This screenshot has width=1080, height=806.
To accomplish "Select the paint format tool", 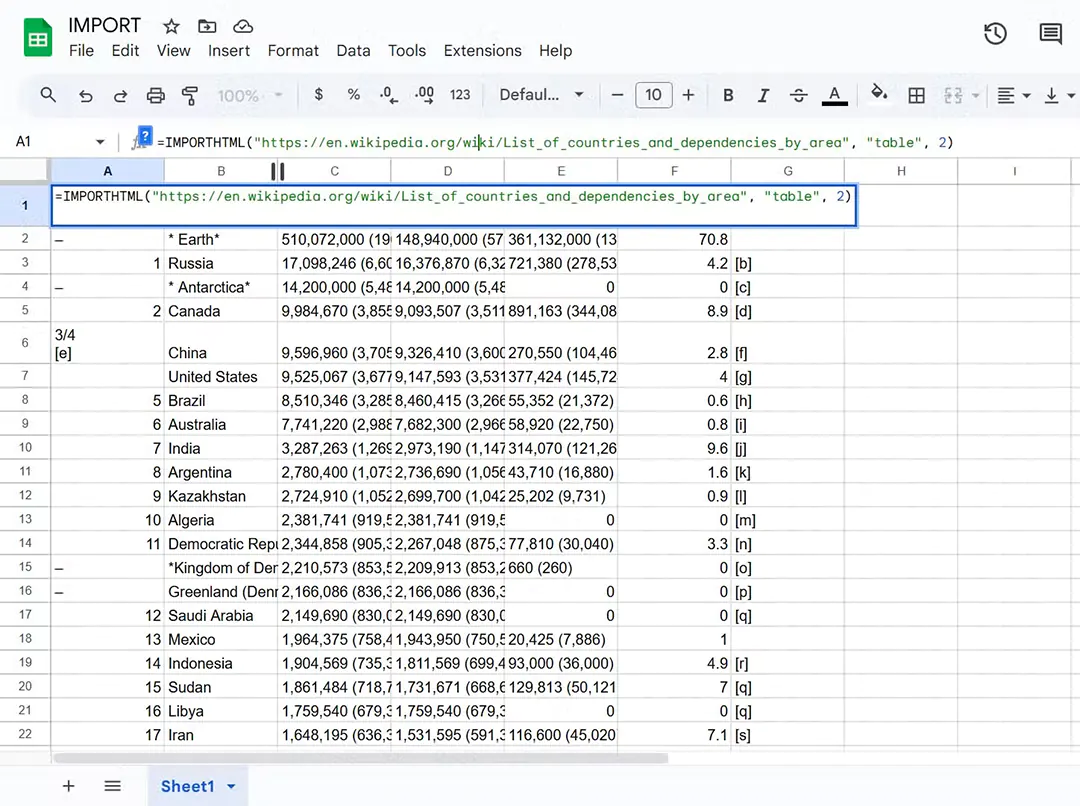I will click(x=190, y=95).
